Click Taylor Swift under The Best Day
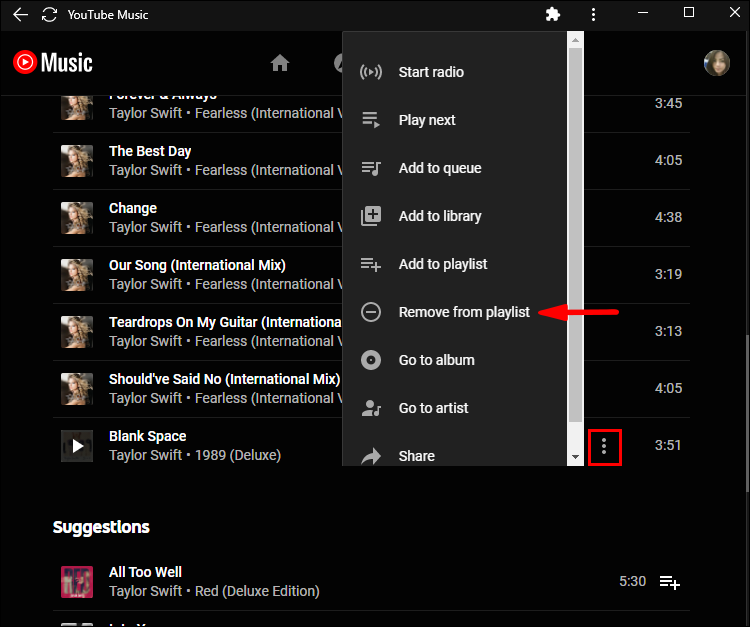This screenshot has width=750, height=627. 145,170
